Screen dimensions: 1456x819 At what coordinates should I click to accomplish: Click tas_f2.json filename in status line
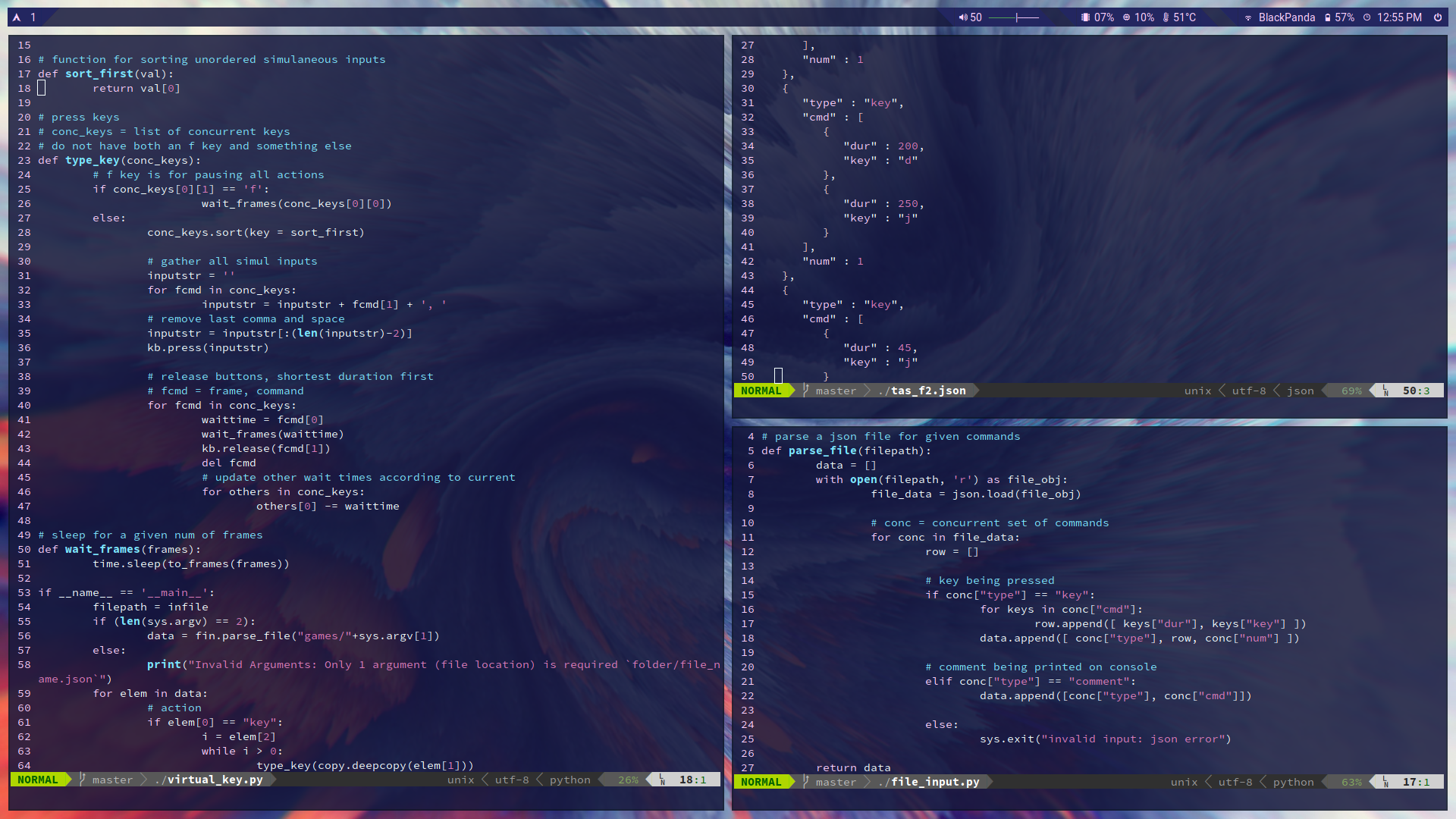click(x=928, y=391)
